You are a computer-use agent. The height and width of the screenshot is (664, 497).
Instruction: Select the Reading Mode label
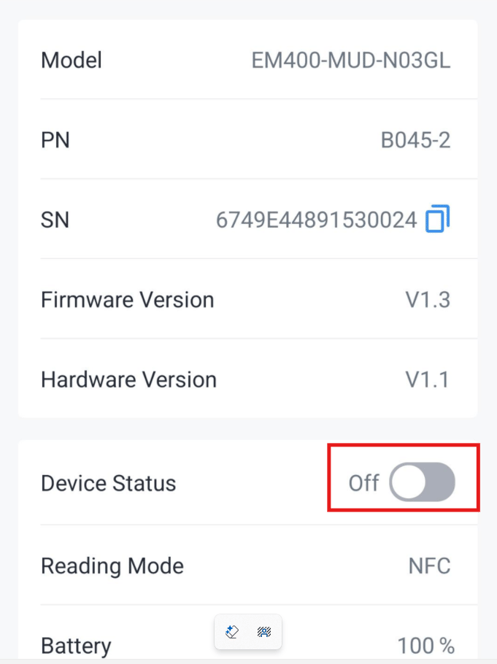pyautogui.click(x=112, y=566)
